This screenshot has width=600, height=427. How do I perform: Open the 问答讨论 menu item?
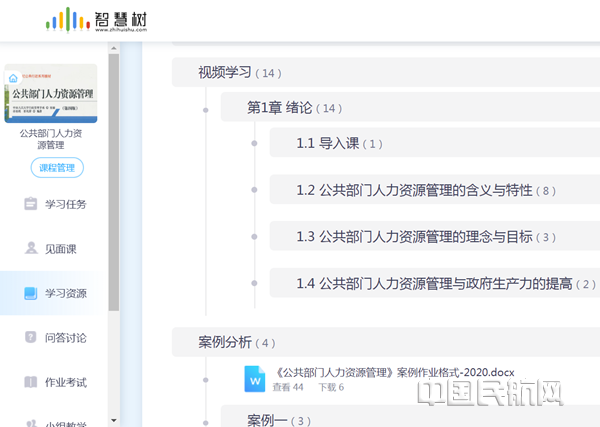click(x=54, y=337)
